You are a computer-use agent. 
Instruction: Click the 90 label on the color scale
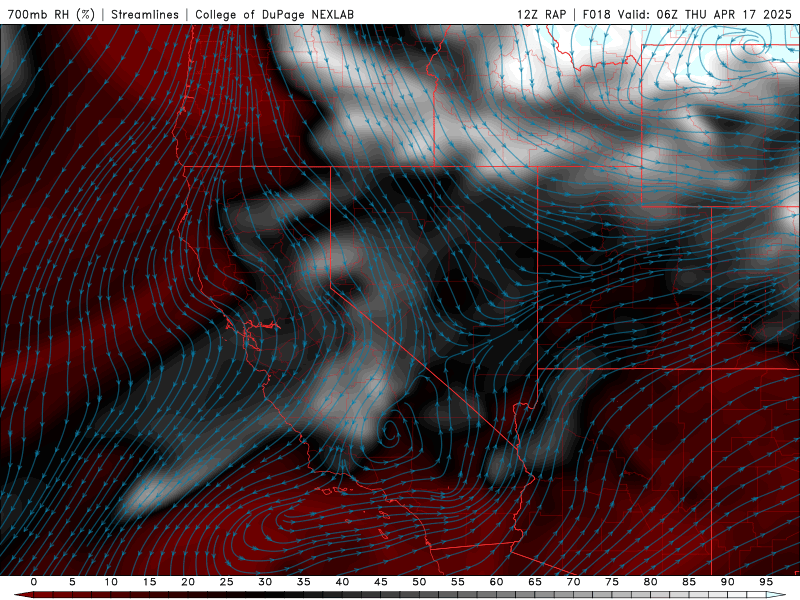pos(727,582)
